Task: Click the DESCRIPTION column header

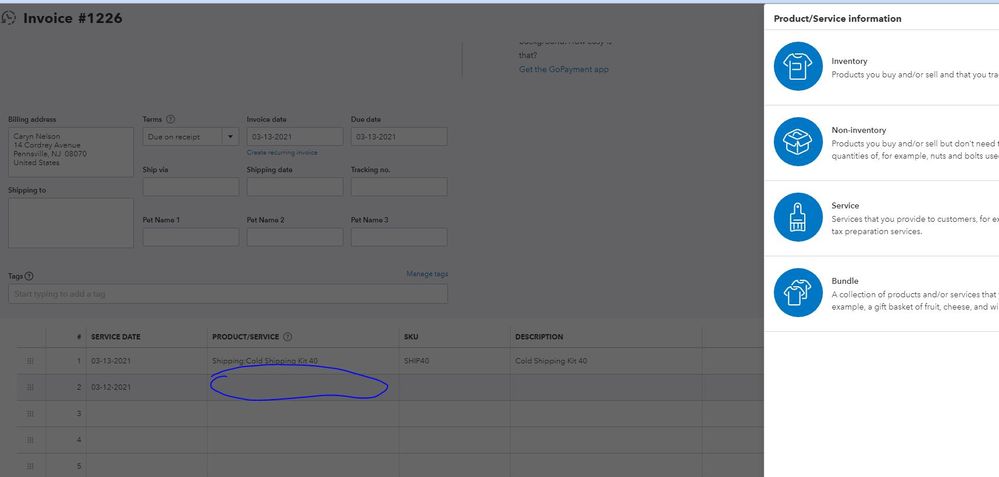Action: [539, 337]
